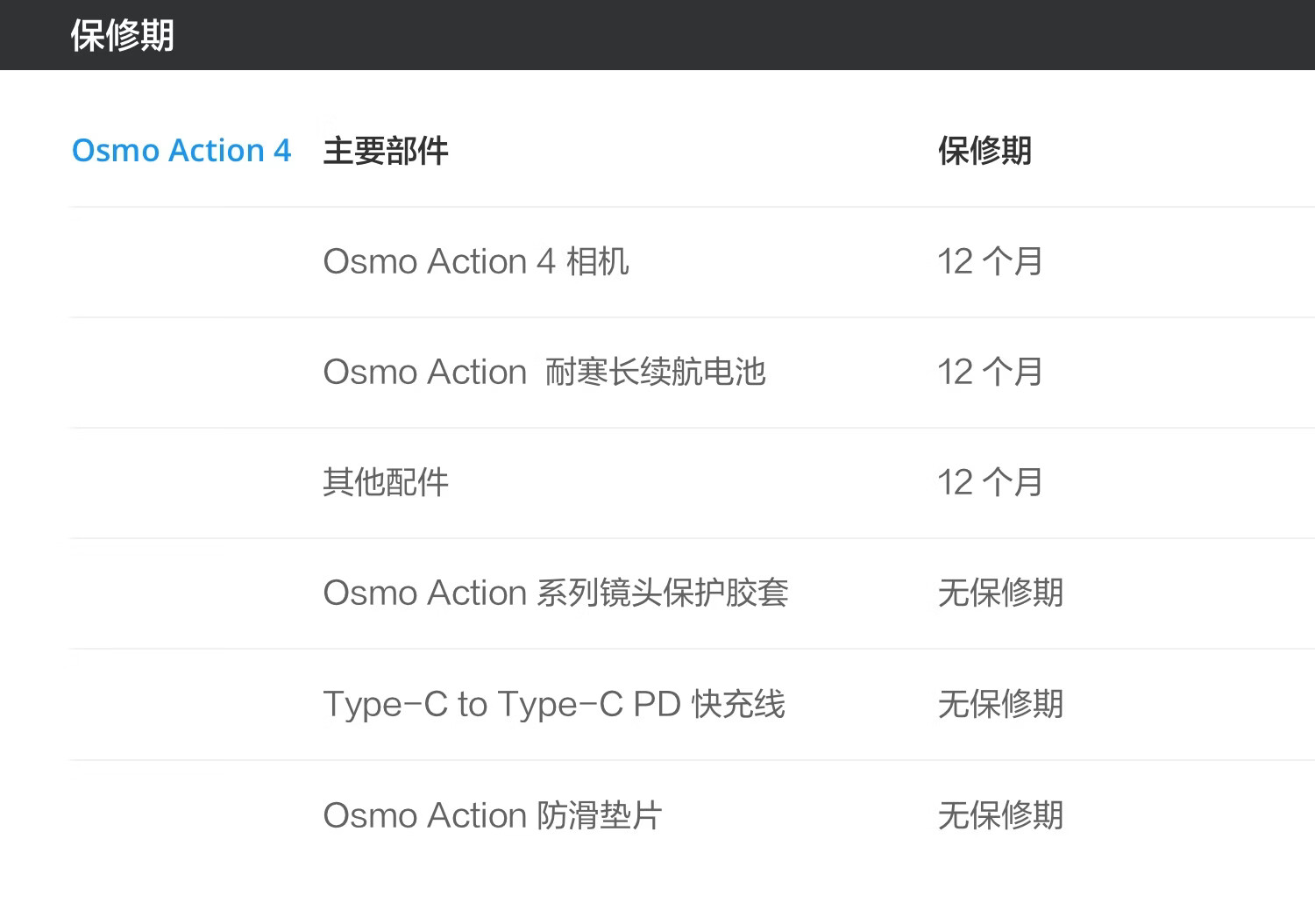Click the 保修期 column header
The image size is (1315, 924).
click(984, 151)
